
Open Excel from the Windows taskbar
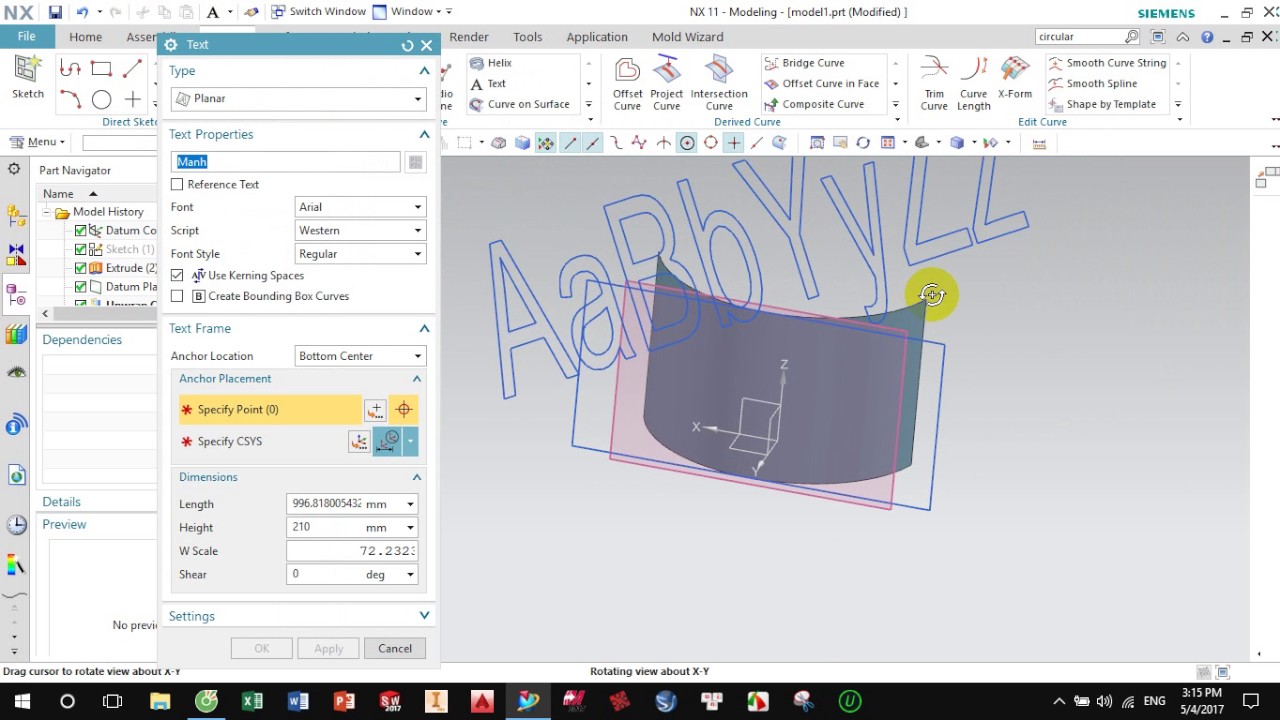(252, 701)
